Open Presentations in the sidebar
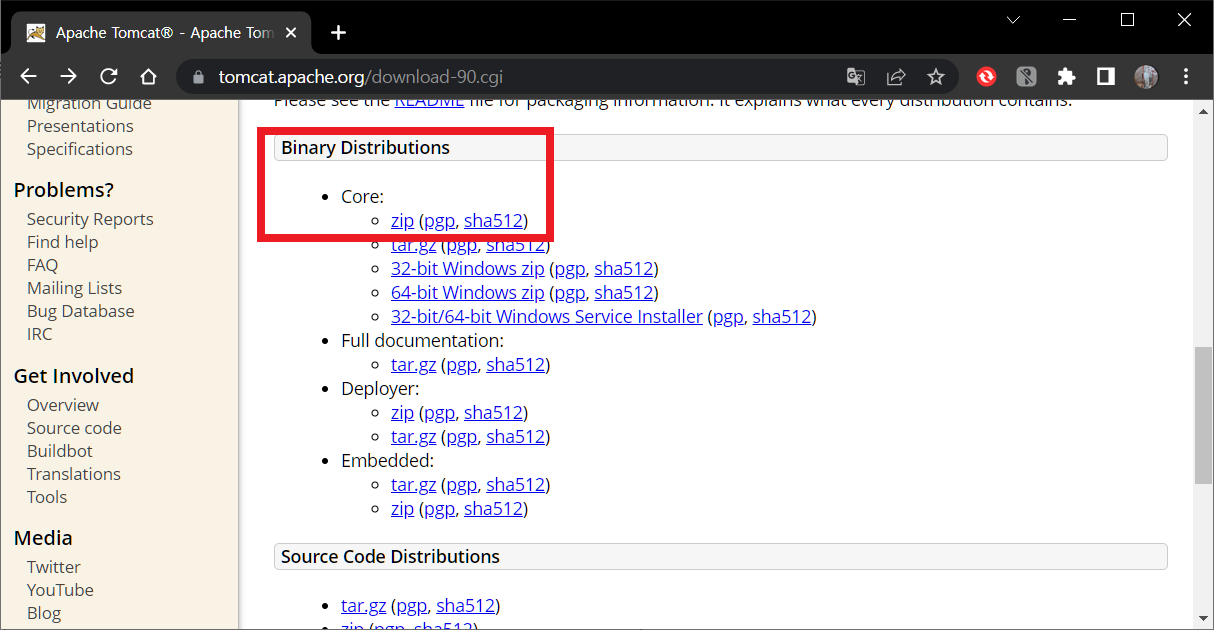This screenshot has width=1214, height=630. [80, 126]
